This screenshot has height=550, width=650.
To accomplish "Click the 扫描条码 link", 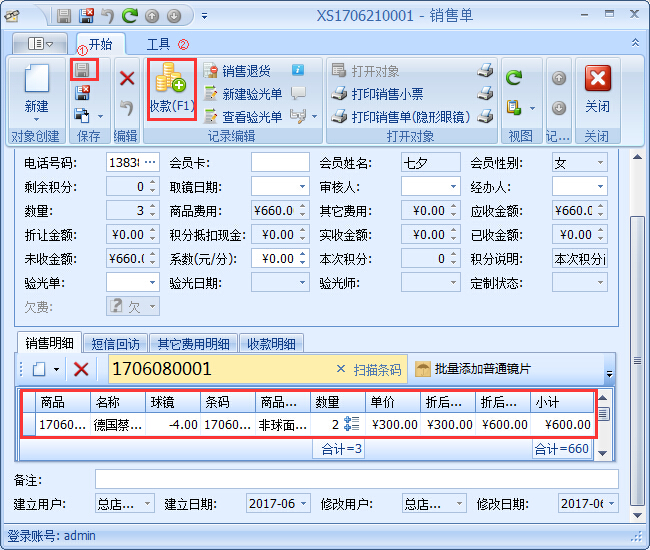I will point(377,370).
